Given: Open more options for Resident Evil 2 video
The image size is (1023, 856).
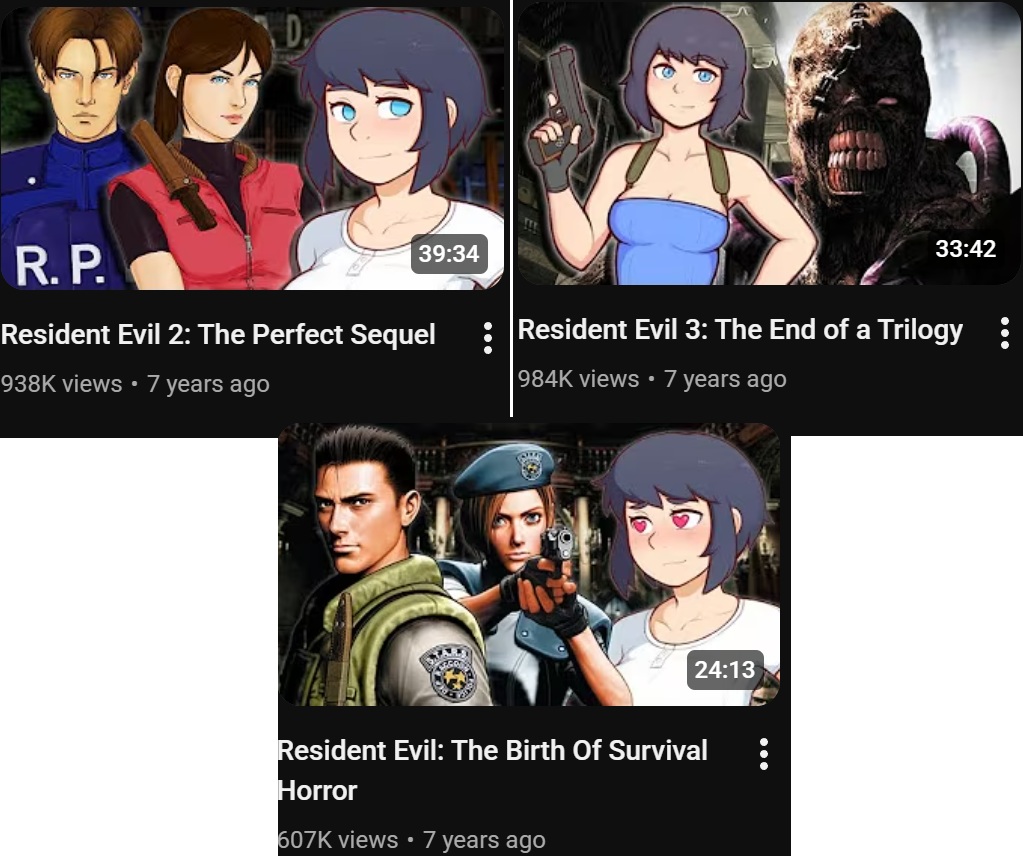Looking at the screenshot, I should point(487,338).
